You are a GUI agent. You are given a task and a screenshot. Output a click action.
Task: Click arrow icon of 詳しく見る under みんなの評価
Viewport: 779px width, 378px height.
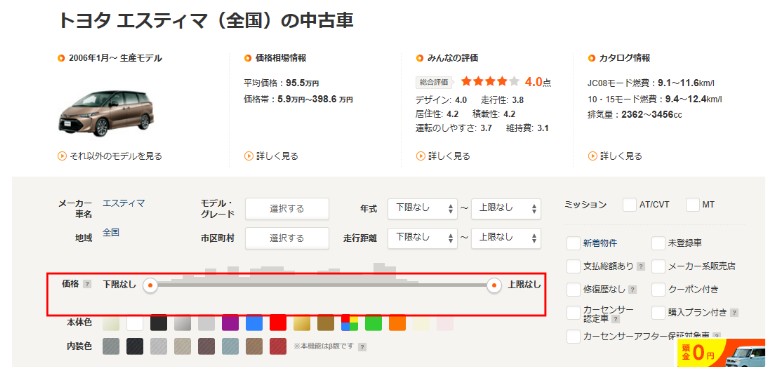tap(420, 156)
